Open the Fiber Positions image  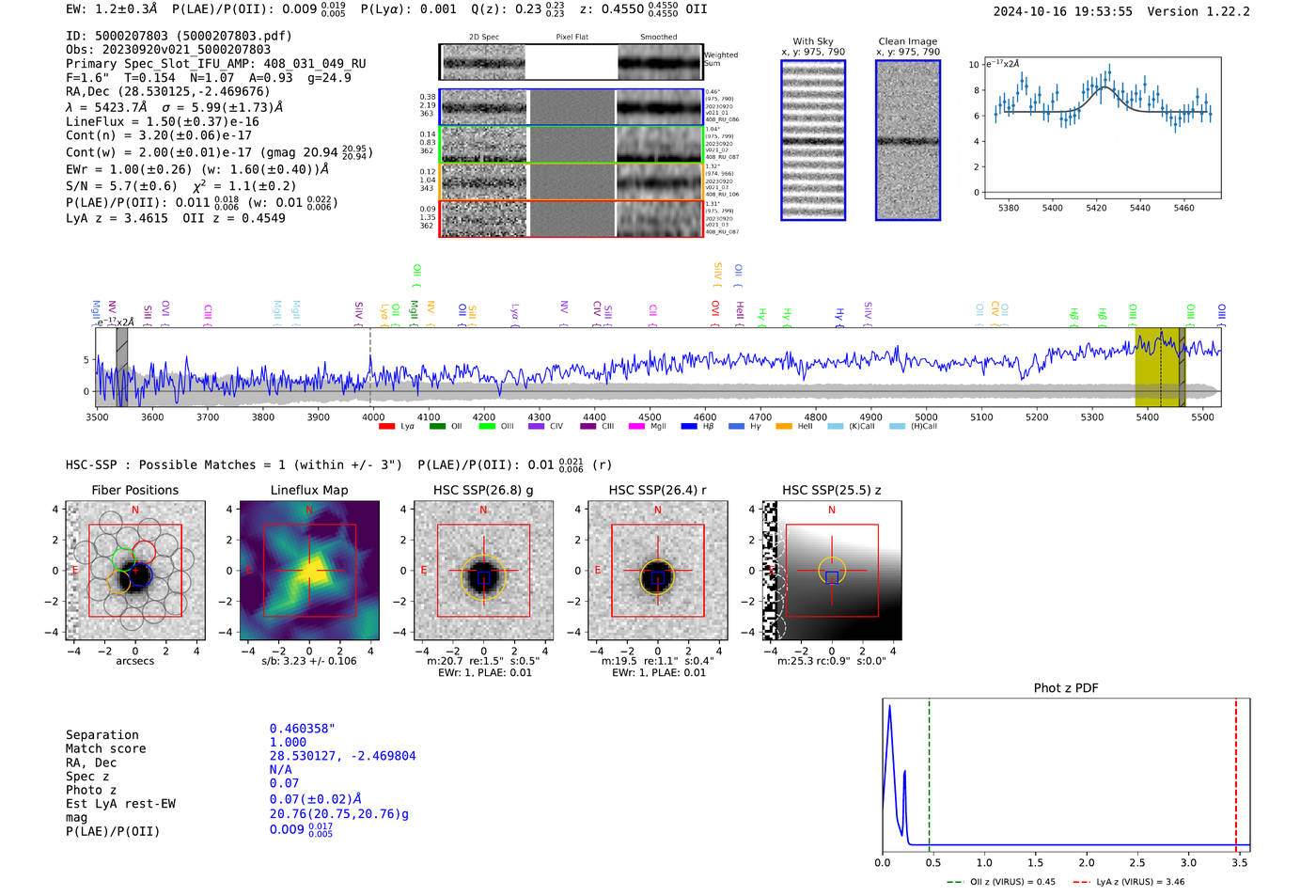tap(135, 571)
